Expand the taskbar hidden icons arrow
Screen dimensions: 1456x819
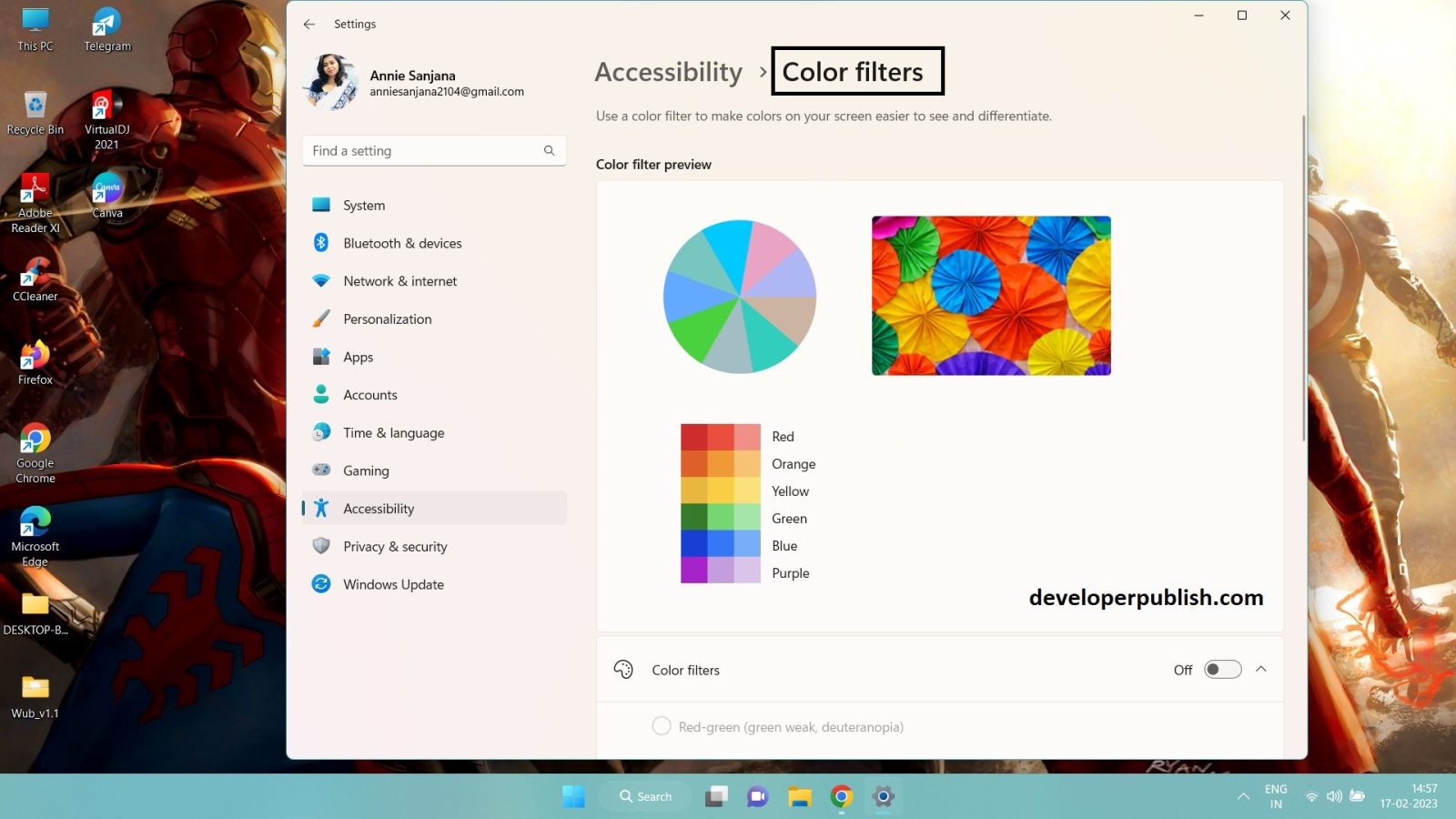pyautogui.click(x=1243, y=795)
